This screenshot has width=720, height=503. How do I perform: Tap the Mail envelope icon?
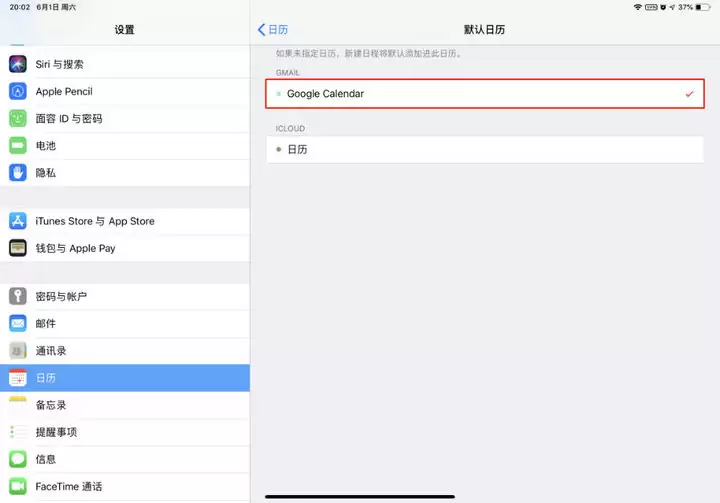tap(18, 323)
